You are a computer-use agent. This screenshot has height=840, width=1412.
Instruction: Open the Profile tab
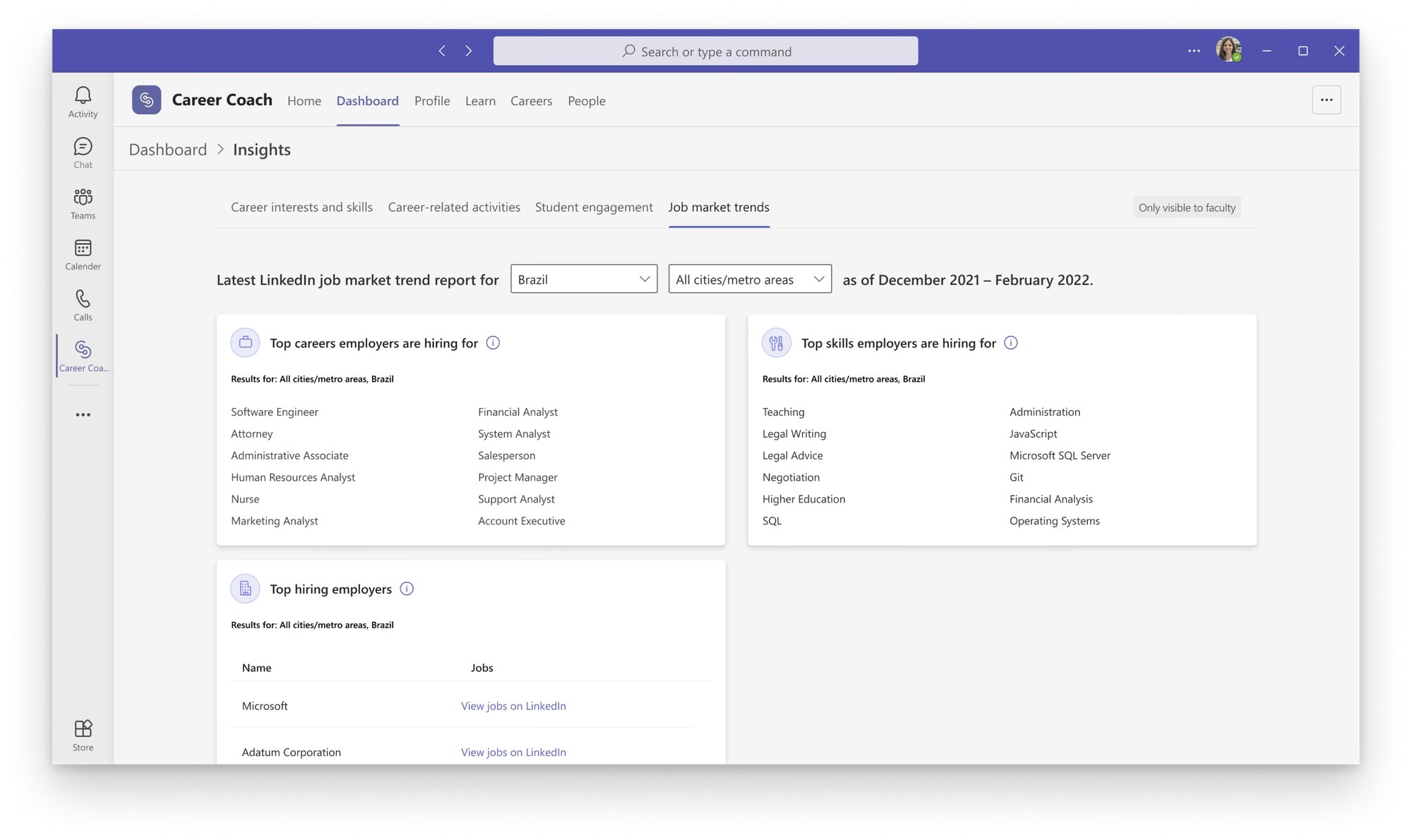(432, 101)
